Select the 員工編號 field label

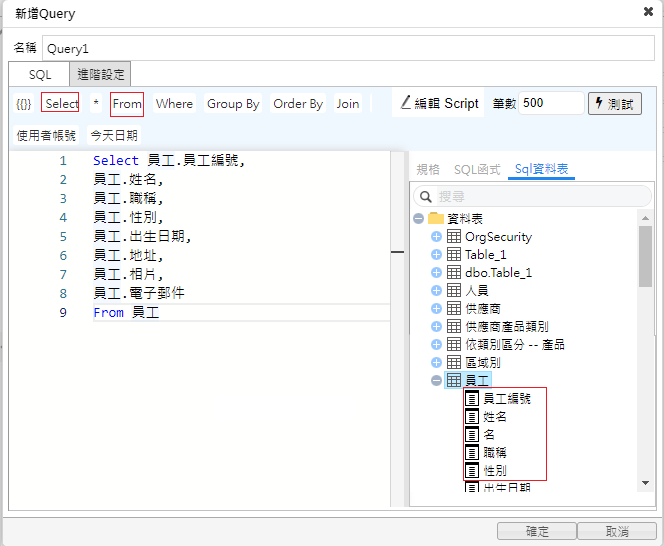507,399
